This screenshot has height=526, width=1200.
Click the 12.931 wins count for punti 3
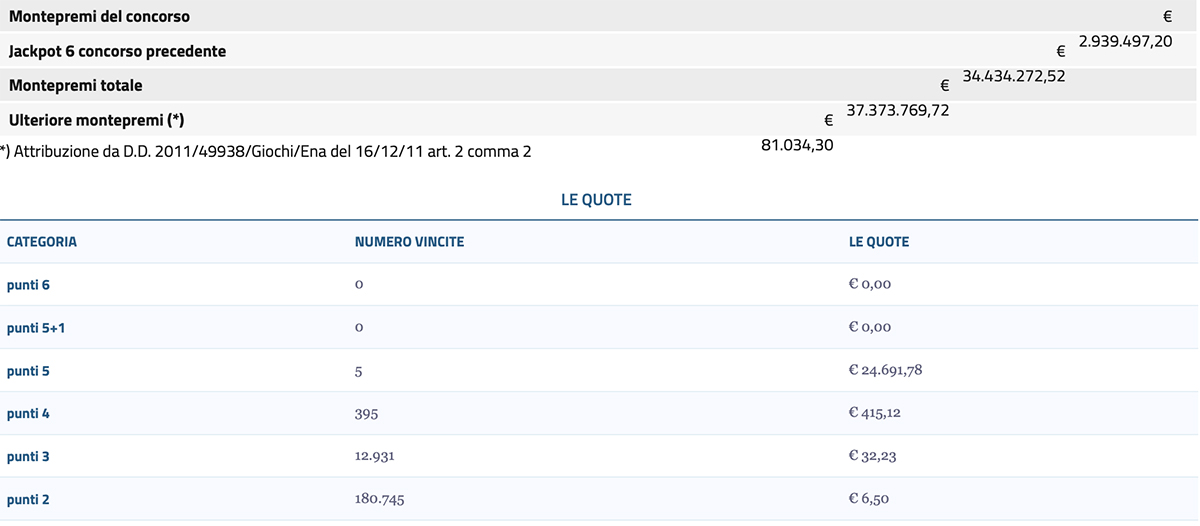click(377, 456)
